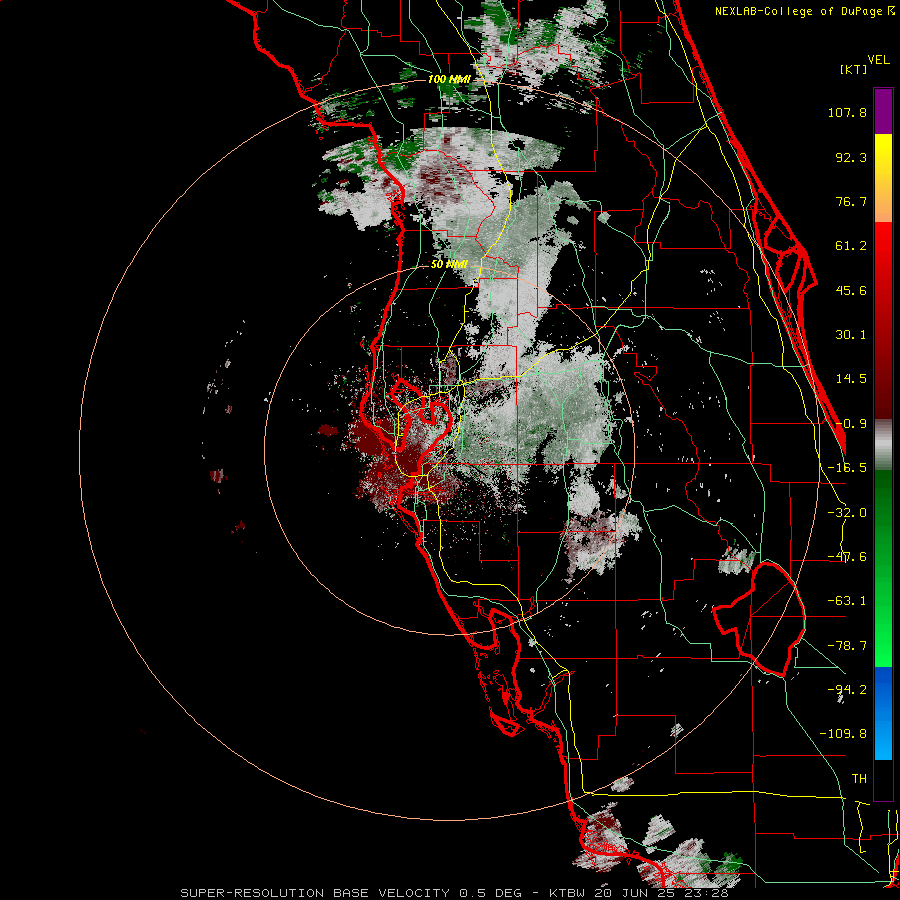Select the 76.7 value on velocity scale

[x=851, y=201]
